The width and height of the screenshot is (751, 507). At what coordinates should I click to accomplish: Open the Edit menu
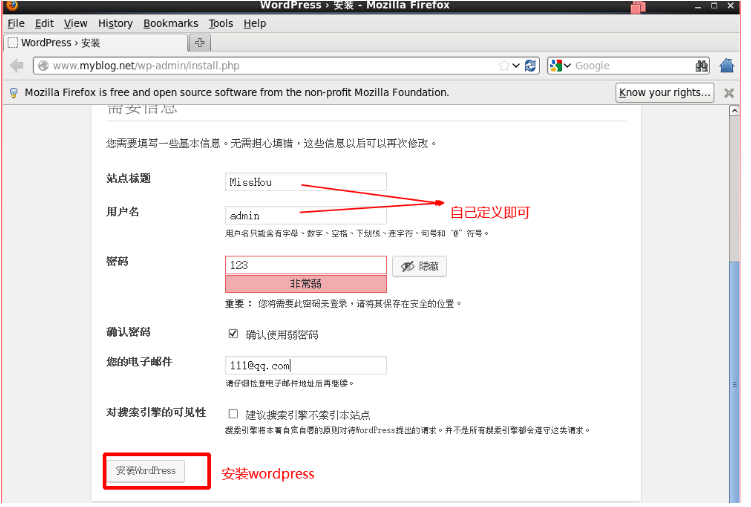pos(44,23)
